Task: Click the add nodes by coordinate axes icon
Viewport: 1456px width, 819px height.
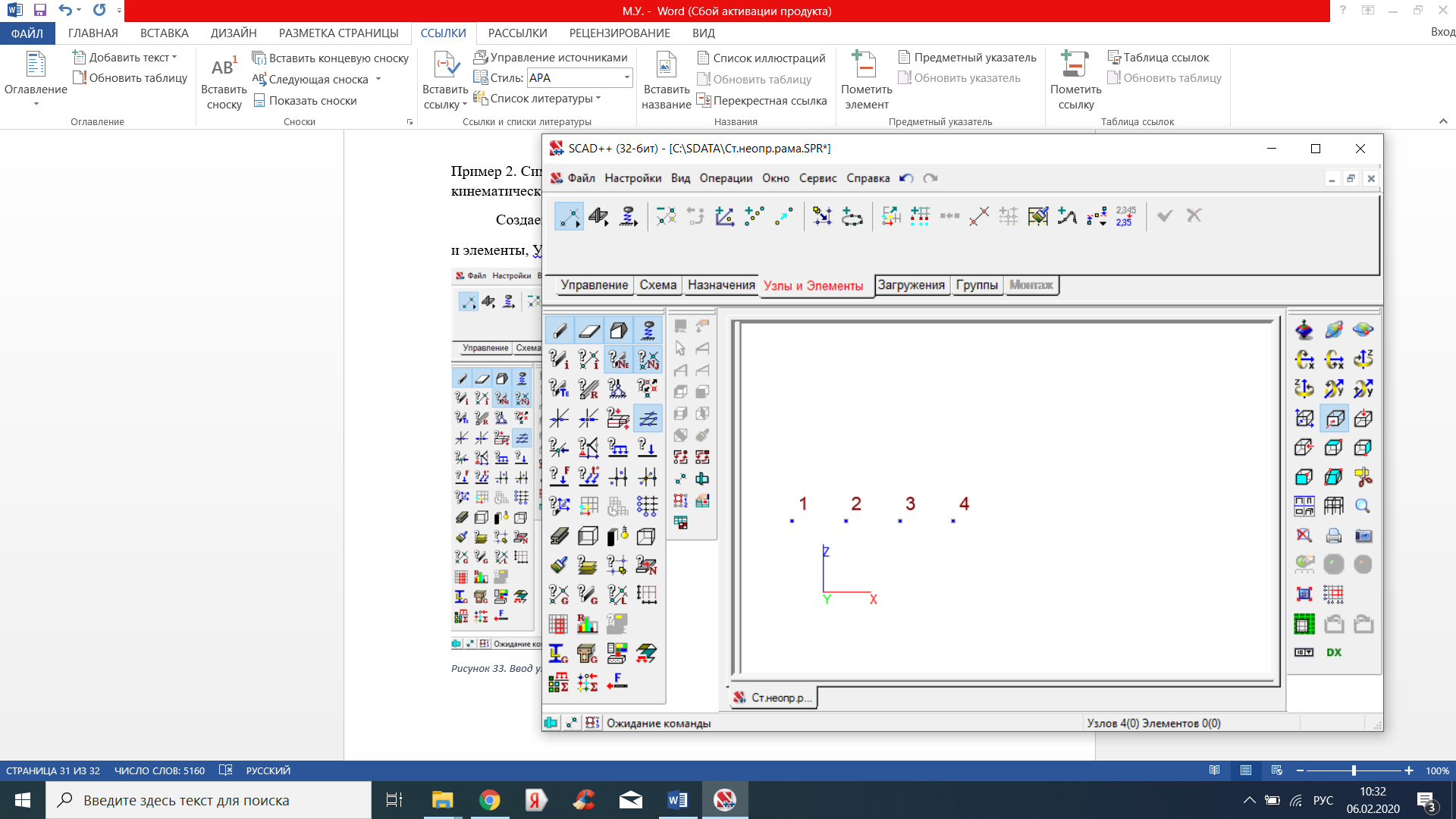Action: pos(725,216)
